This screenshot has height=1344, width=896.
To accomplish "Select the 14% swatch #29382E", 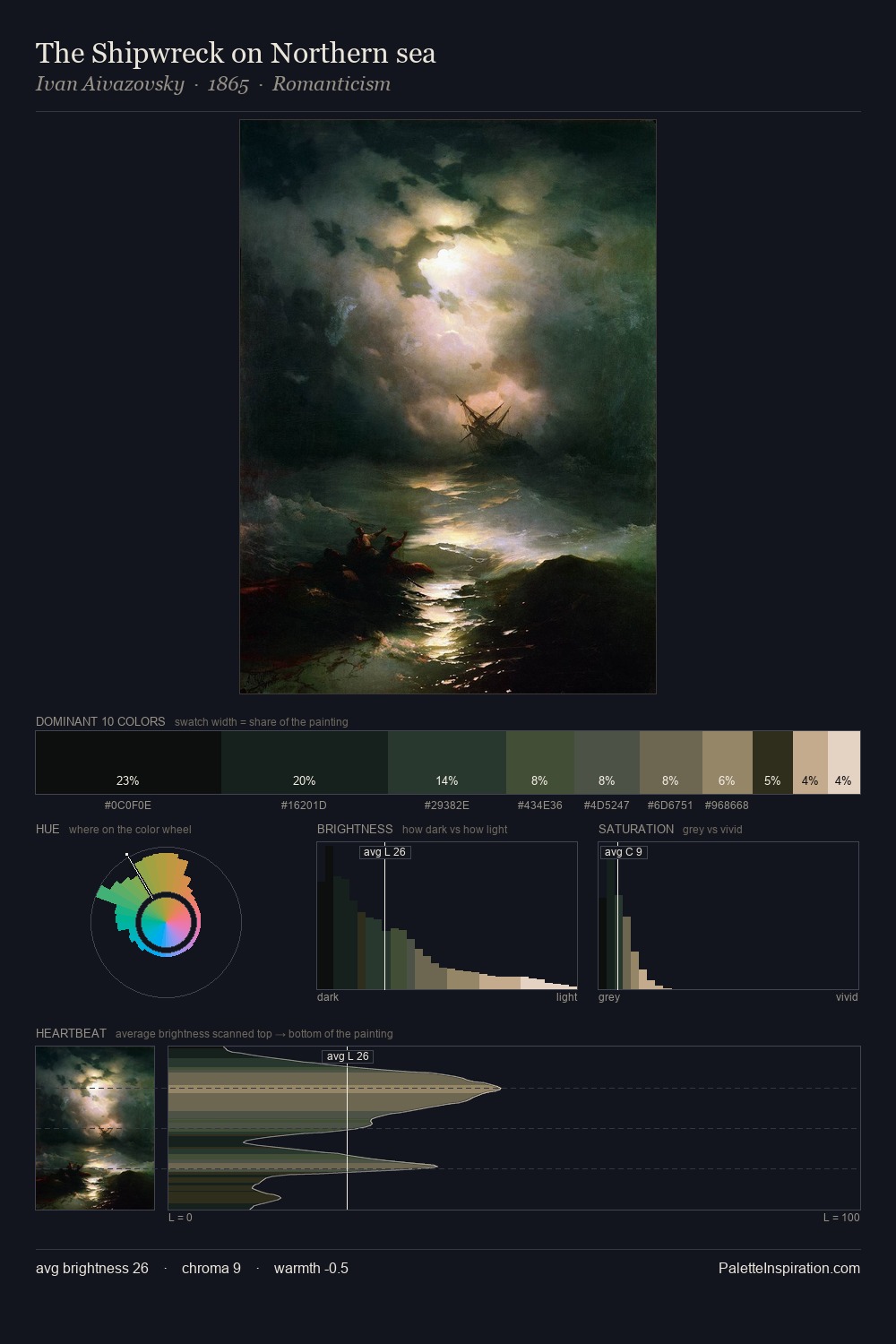I will click(x=447, y=762).
